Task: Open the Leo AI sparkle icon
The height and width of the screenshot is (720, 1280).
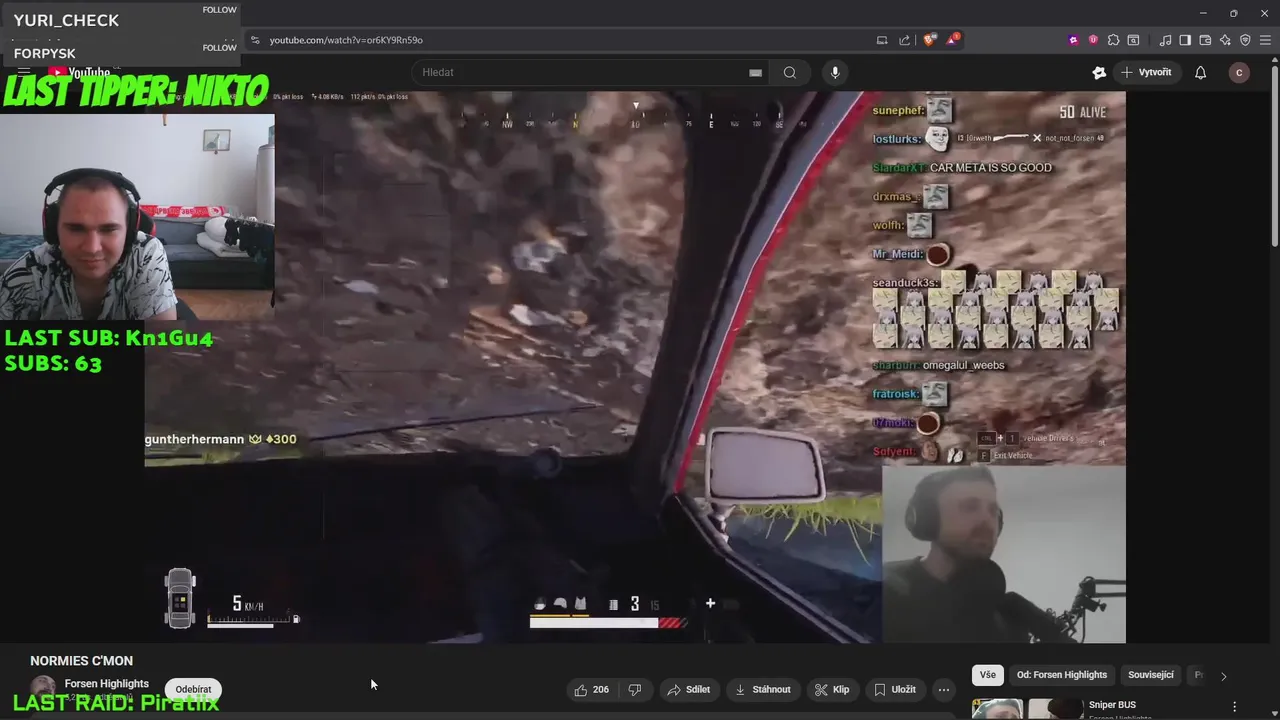Action: point(1225,40)
